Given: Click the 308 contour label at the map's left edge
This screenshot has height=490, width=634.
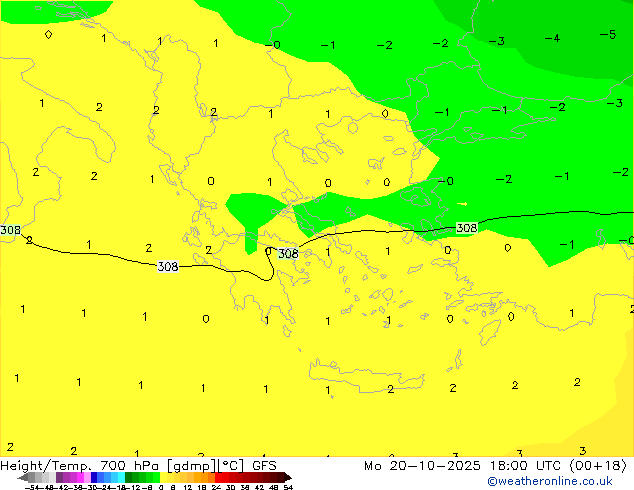Looking at the screenshot, I should tap(10, 230).
